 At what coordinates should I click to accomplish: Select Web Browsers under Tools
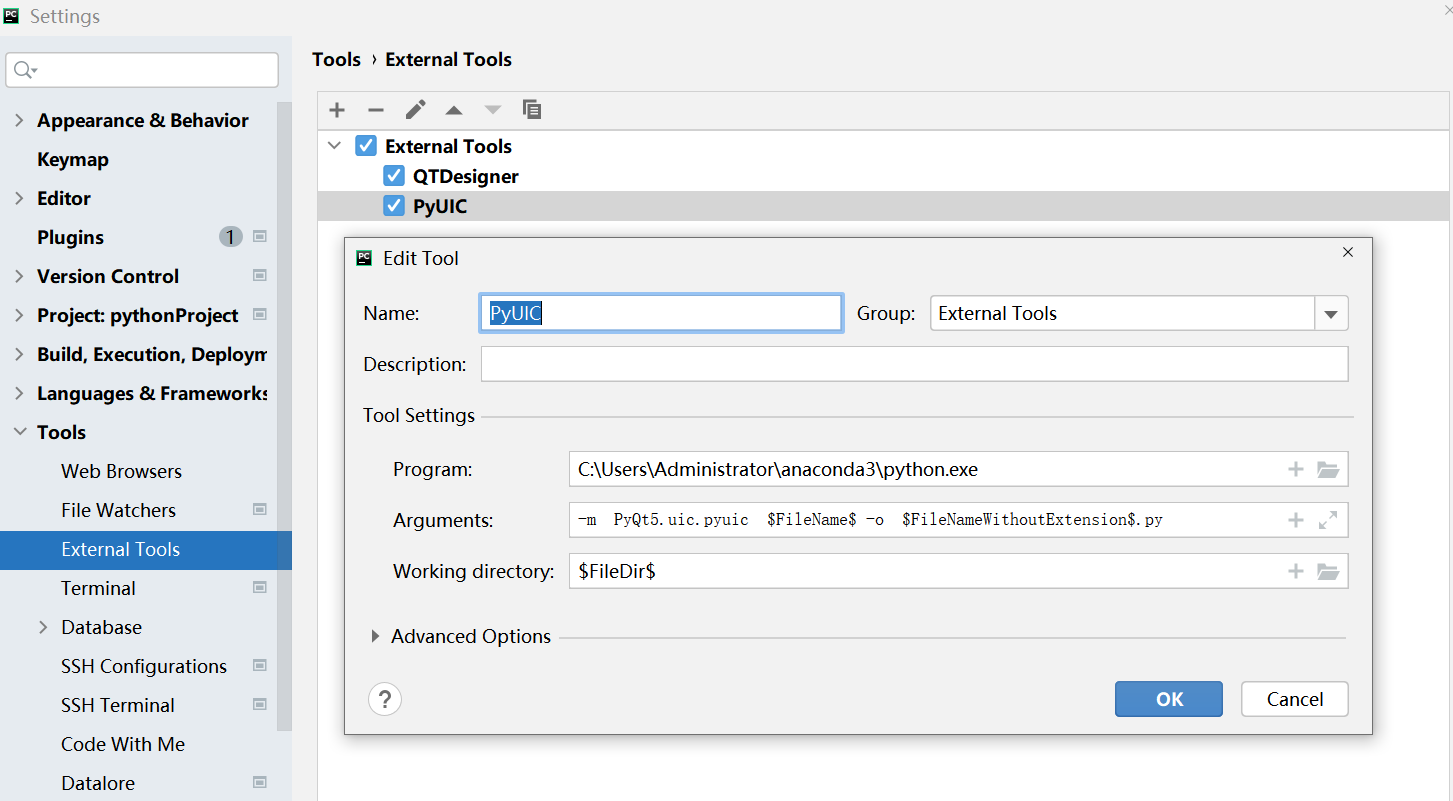[122, 471]
